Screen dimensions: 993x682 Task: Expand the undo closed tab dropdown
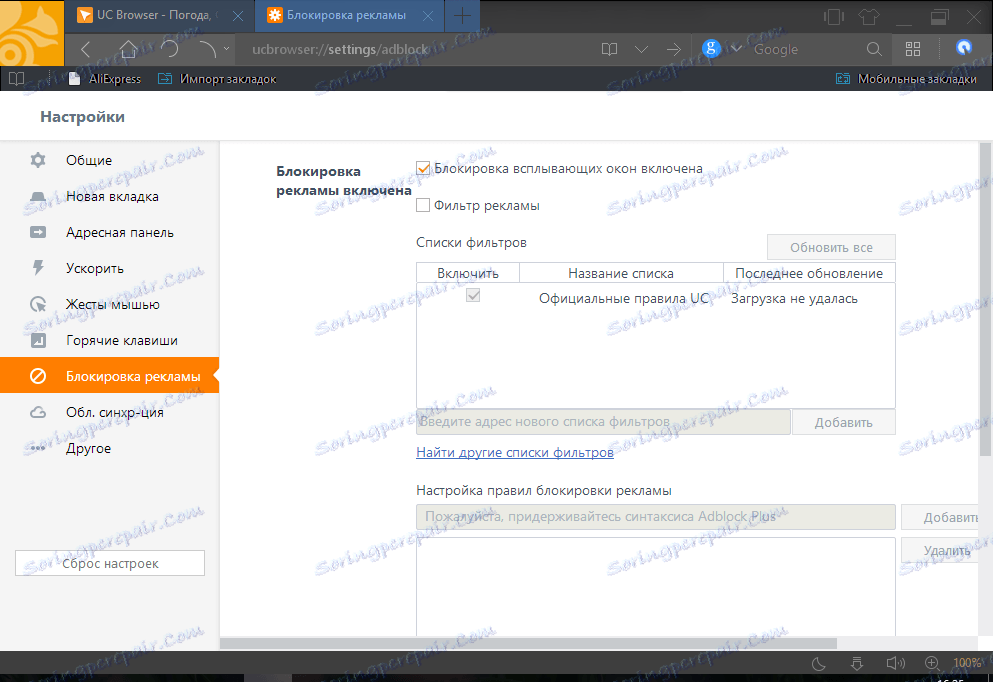(226, 49)
